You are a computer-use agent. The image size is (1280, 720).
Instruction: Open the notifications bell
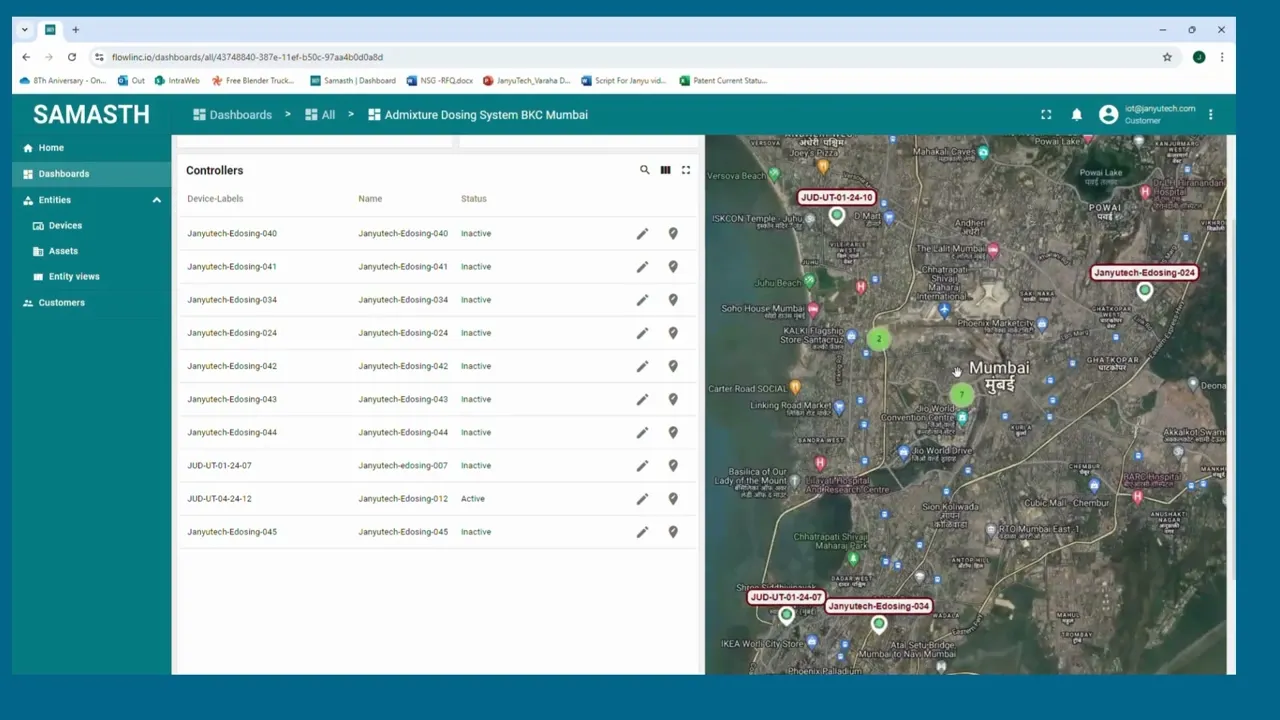(x=1077, y=115)
